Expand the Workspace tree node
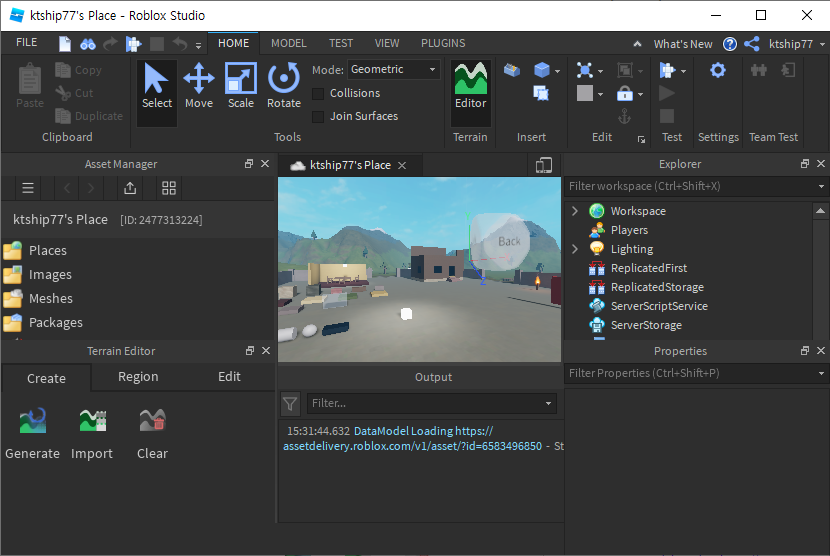Image resolution: width=830 pixels, height=556 pixels. pos(575,211)
